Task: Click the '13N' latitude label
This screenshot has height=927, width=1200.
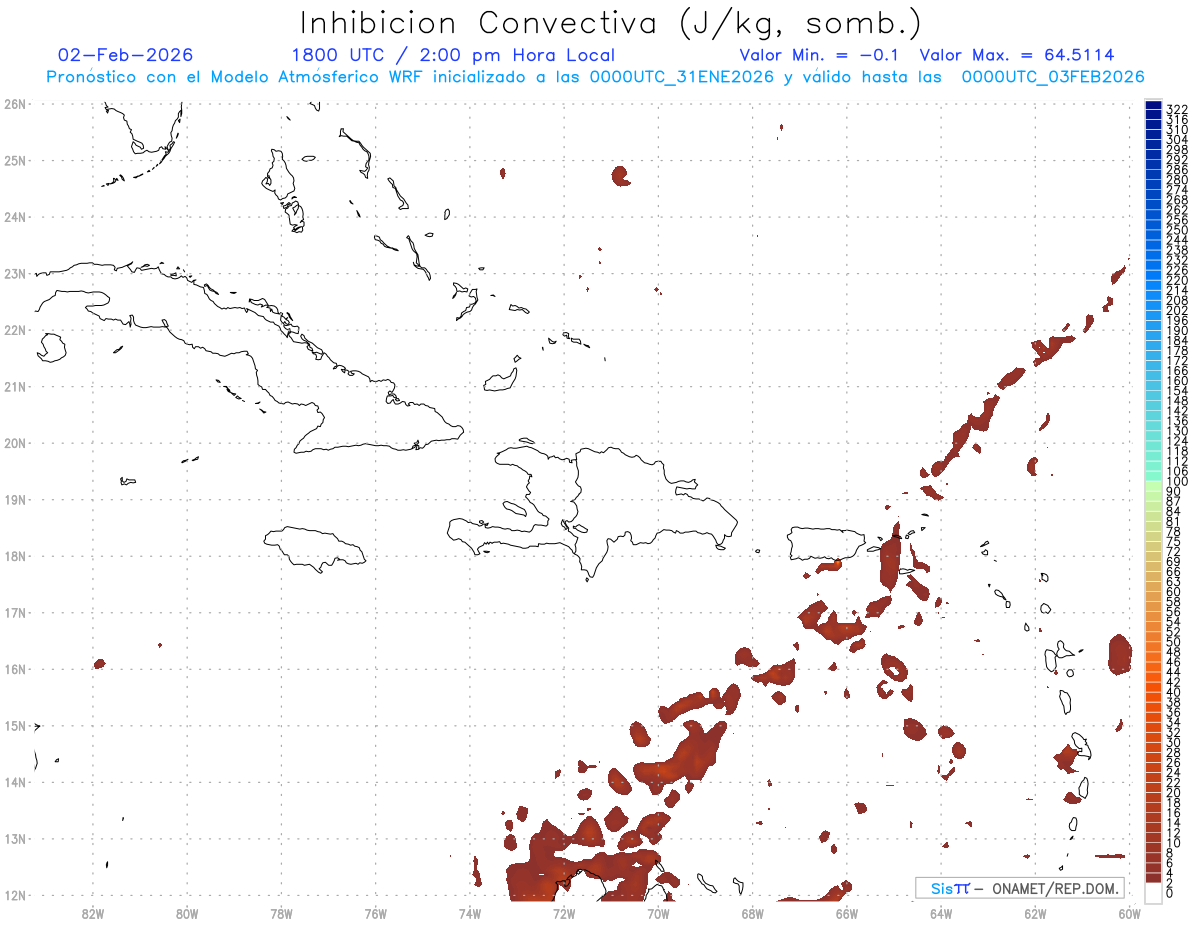Action: click(14, 839)
